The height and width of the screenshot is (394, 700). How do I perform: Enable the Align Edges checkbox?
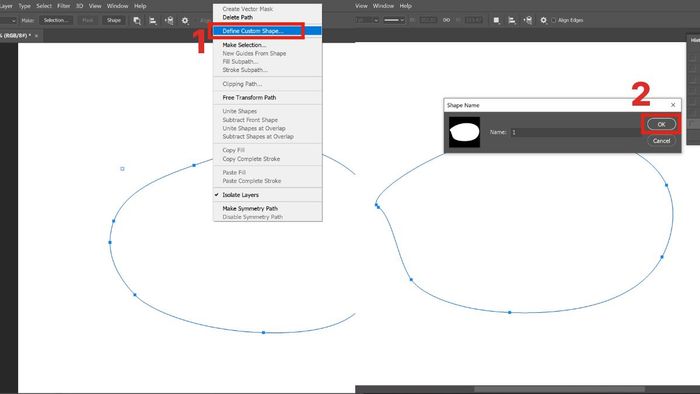[554, 20]
